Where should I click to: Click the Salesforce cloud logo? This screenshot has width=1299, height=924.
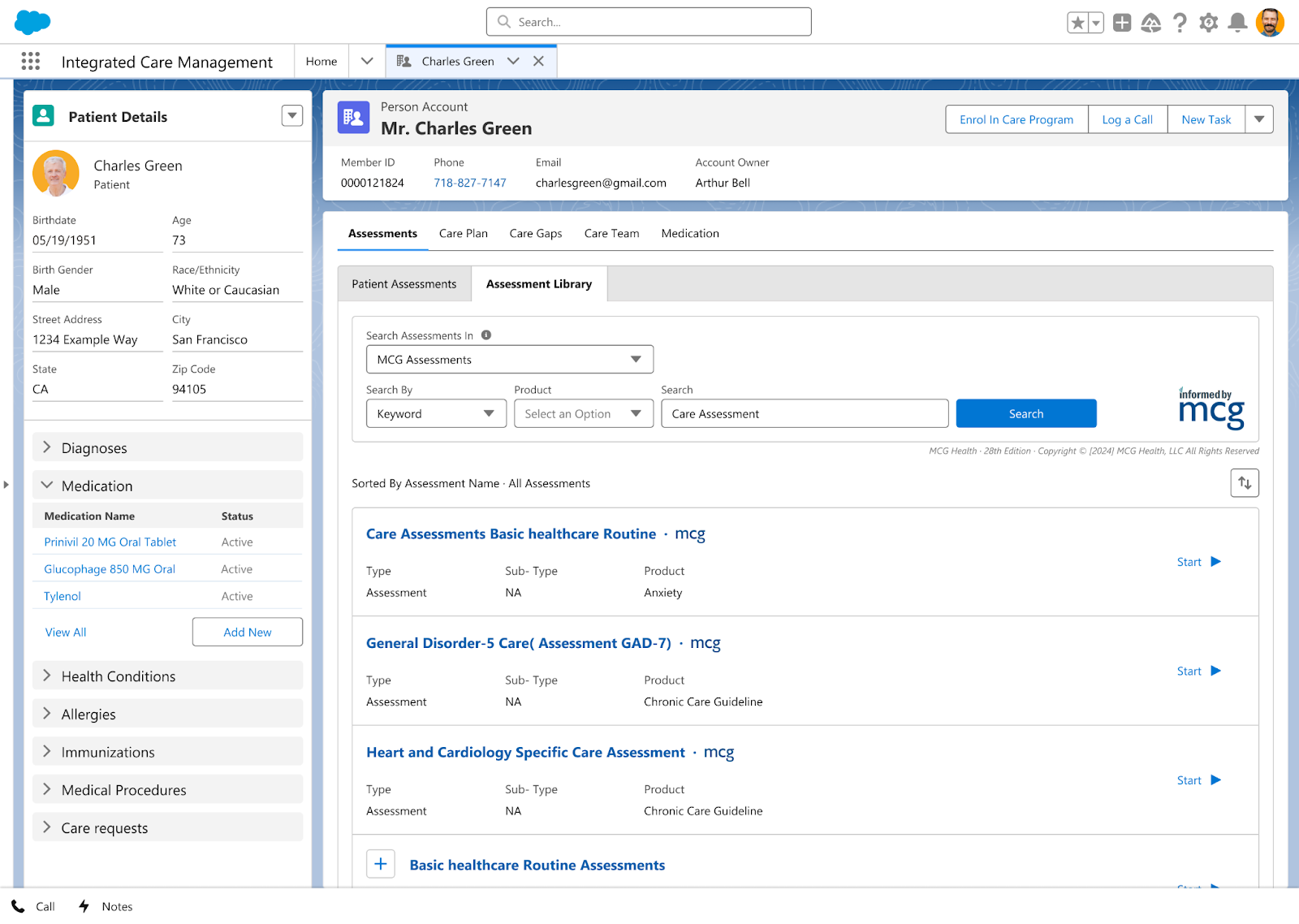click(32, 22)
